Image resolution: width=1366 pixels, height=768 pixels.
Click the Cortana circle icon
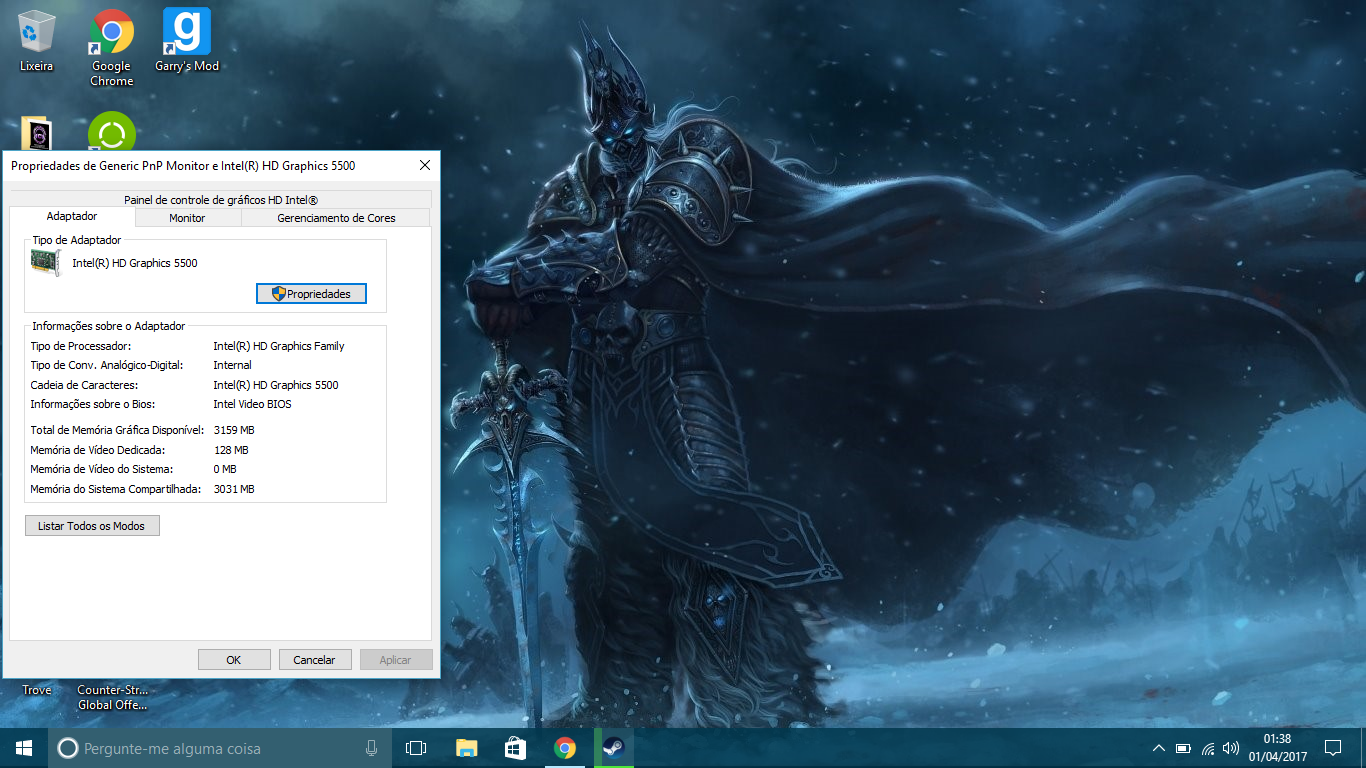(x=68, y=748)
